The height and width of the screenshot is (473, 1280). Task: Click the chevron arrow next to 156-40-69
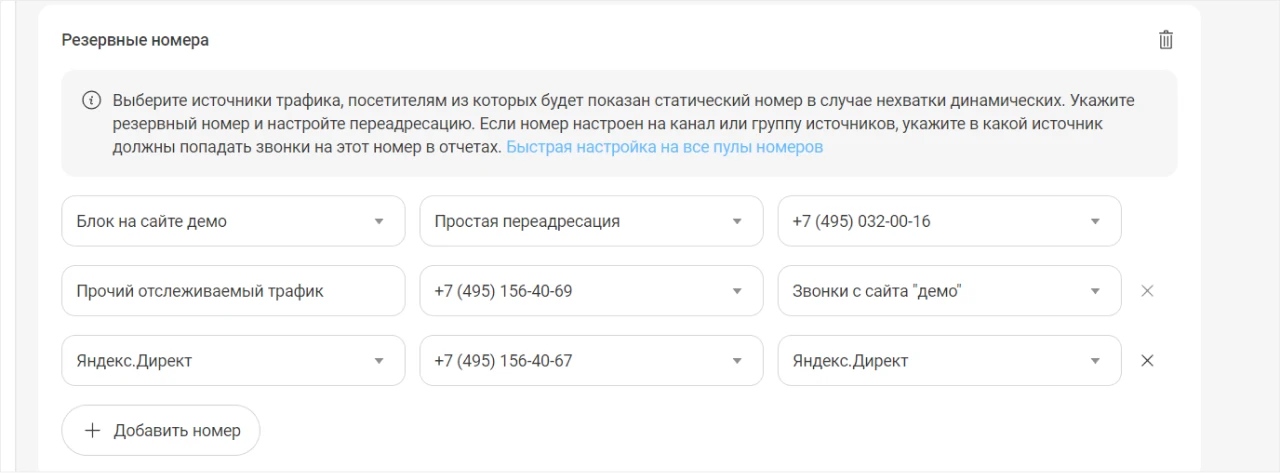737,291
